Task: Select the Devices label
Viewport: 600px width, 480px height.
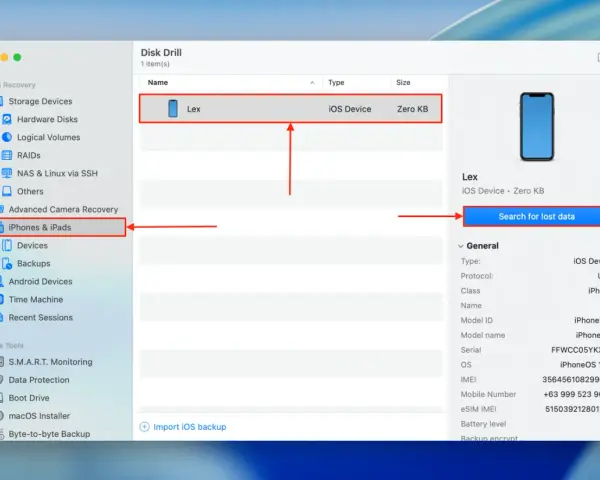Action: point(33,245)
